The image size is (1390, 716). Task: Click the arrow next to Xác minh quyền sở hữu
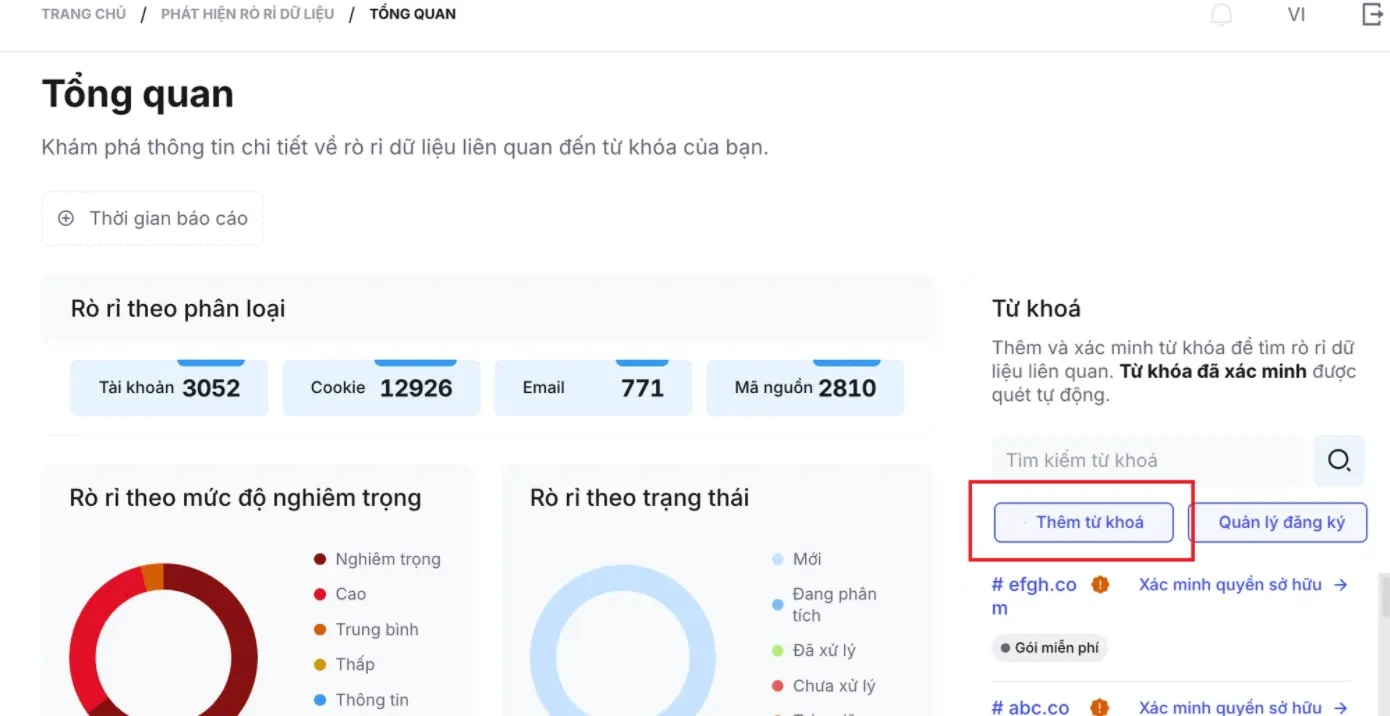(x=1341, y=584)
